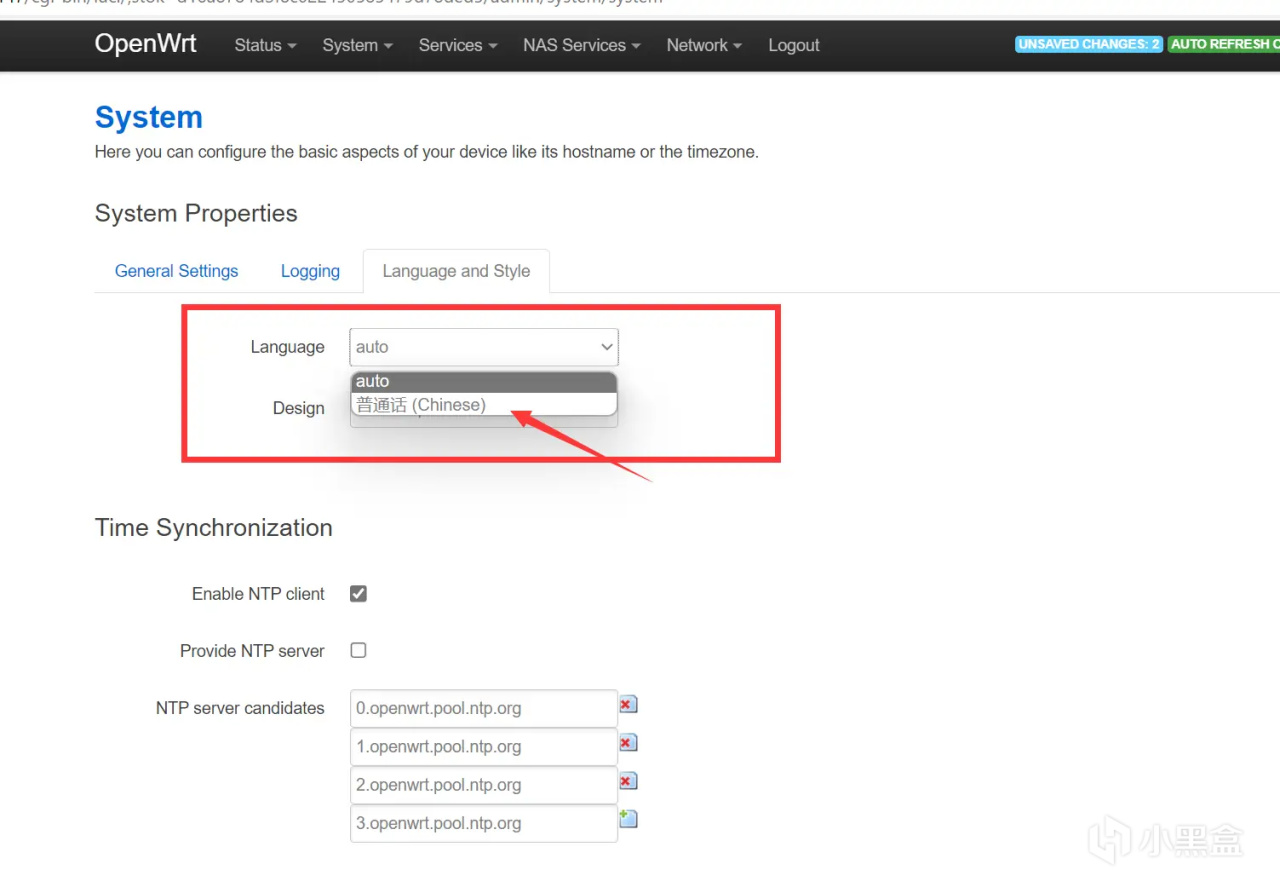Edit the 3.openwrt.pool.ntp.org field

[484, 823]
